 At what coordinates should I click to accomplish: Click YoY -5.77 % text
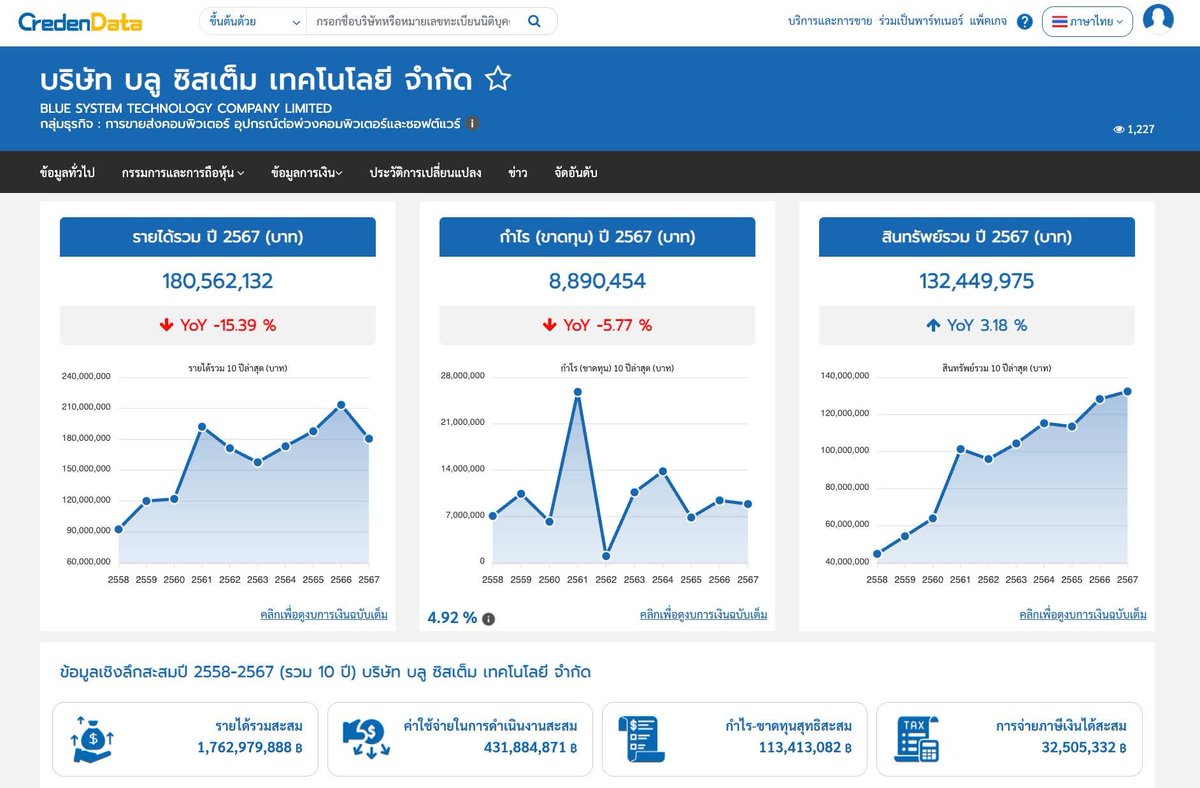tap(607, 325)
